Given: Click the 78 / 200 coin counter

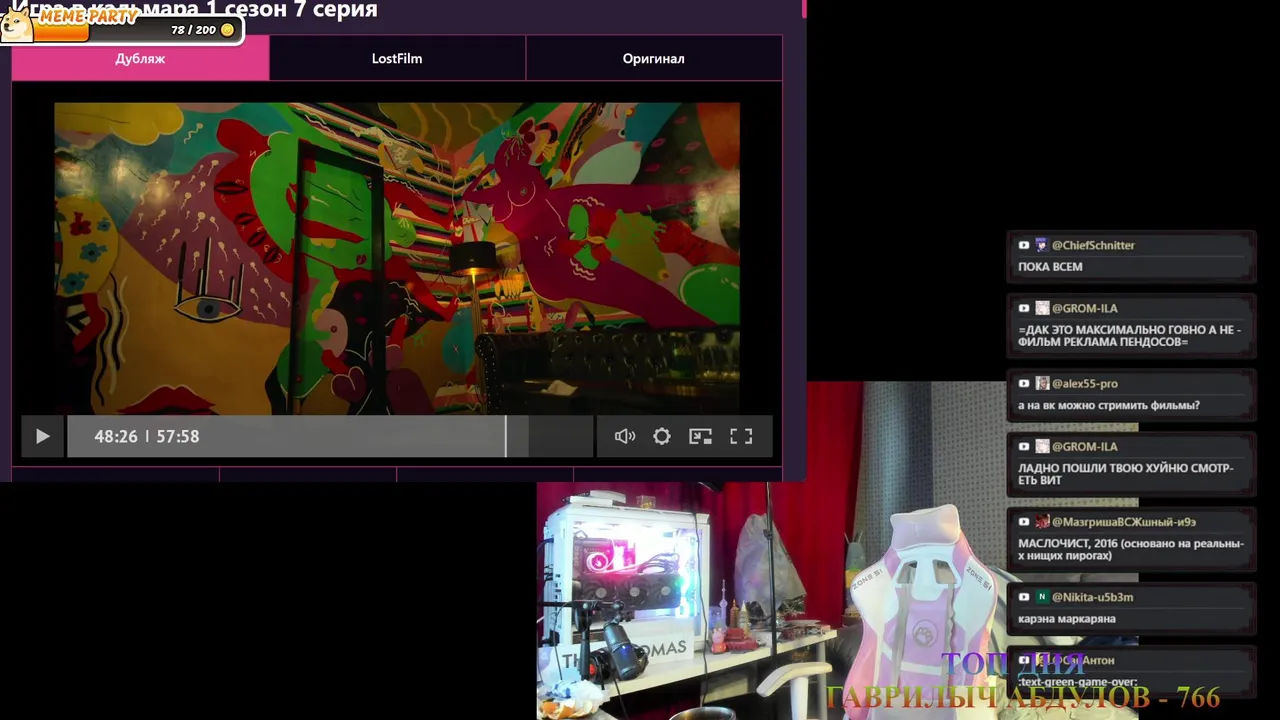Looking at the screenshot, I should 202,30.
